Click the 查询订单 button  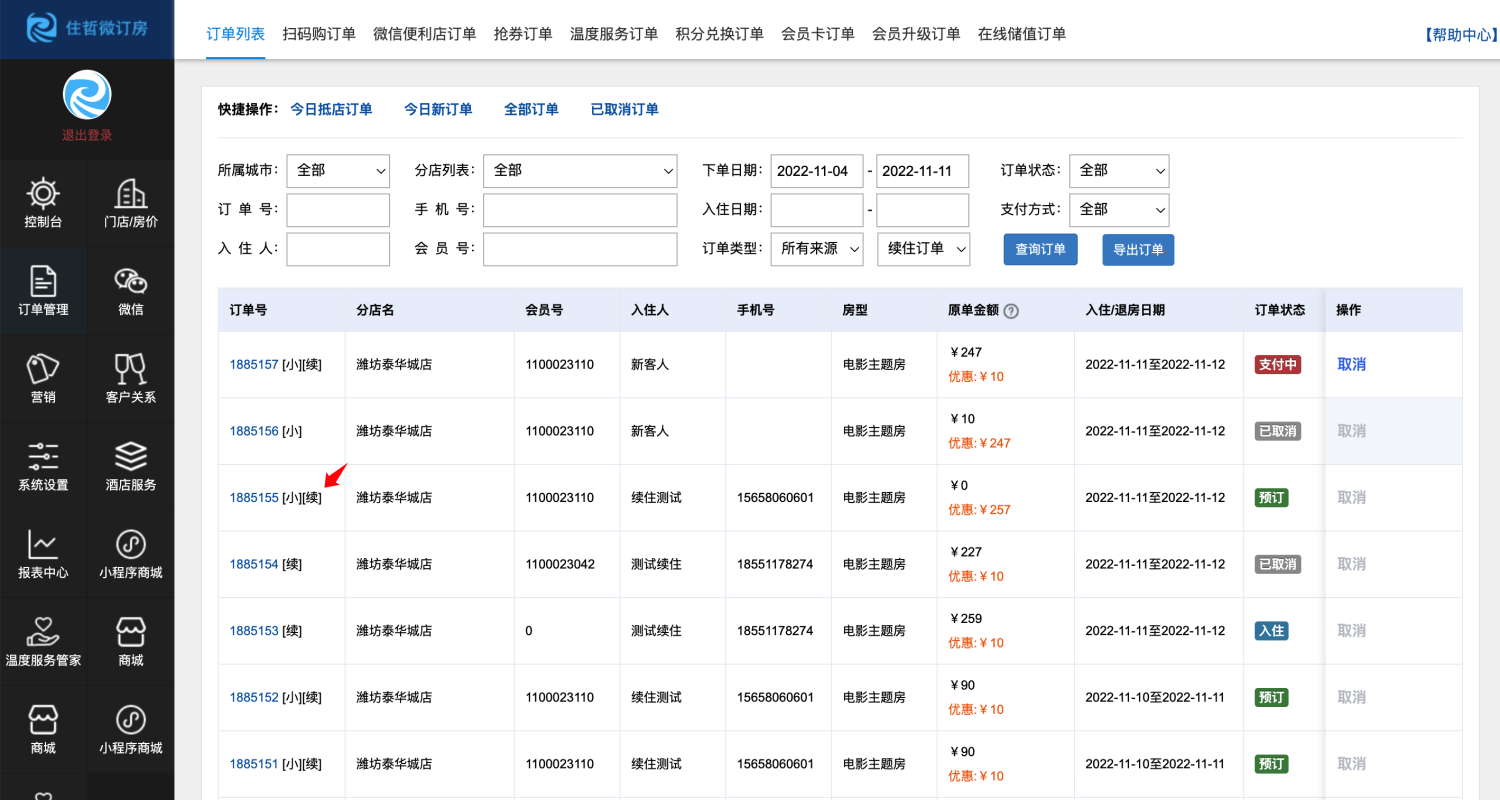tap(1041, 249)
